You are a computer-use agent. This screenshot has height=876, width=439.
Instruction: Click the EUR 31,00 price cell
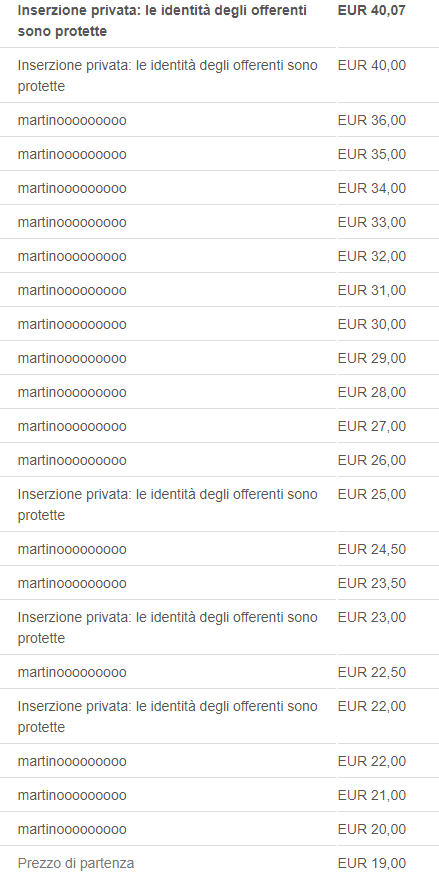click(x=371, y=291)
